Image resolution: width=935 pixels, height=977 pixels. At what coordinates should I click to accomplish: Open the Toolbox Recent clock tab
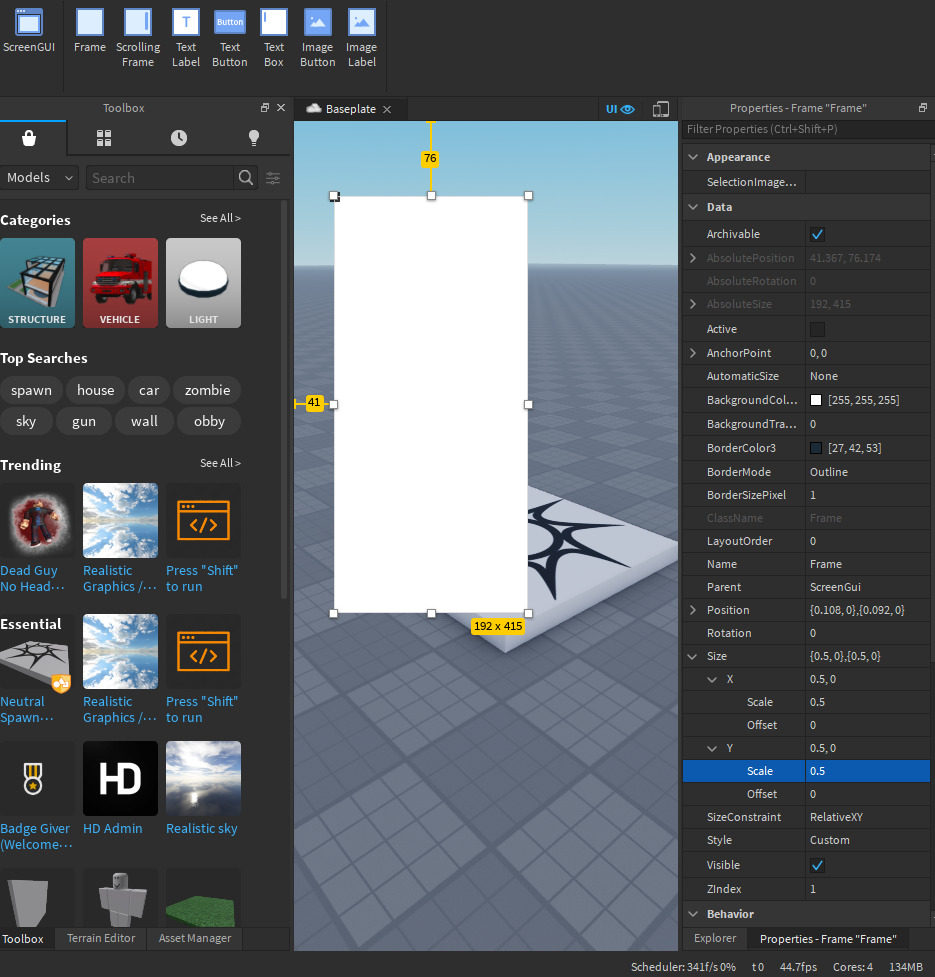pyautogui.click(x=179, y=138)
